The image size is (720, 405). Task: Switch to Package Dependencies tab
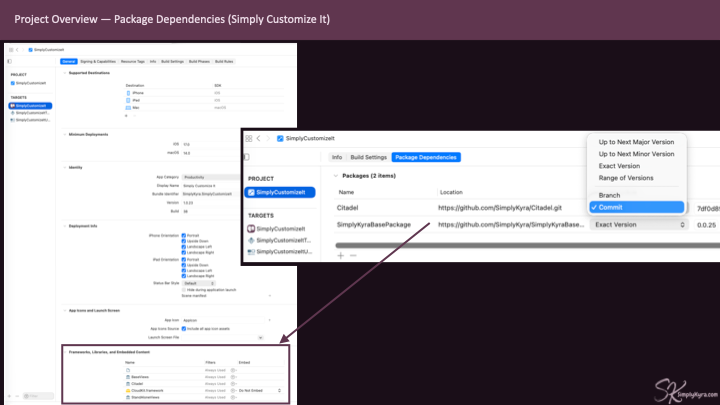426,157
